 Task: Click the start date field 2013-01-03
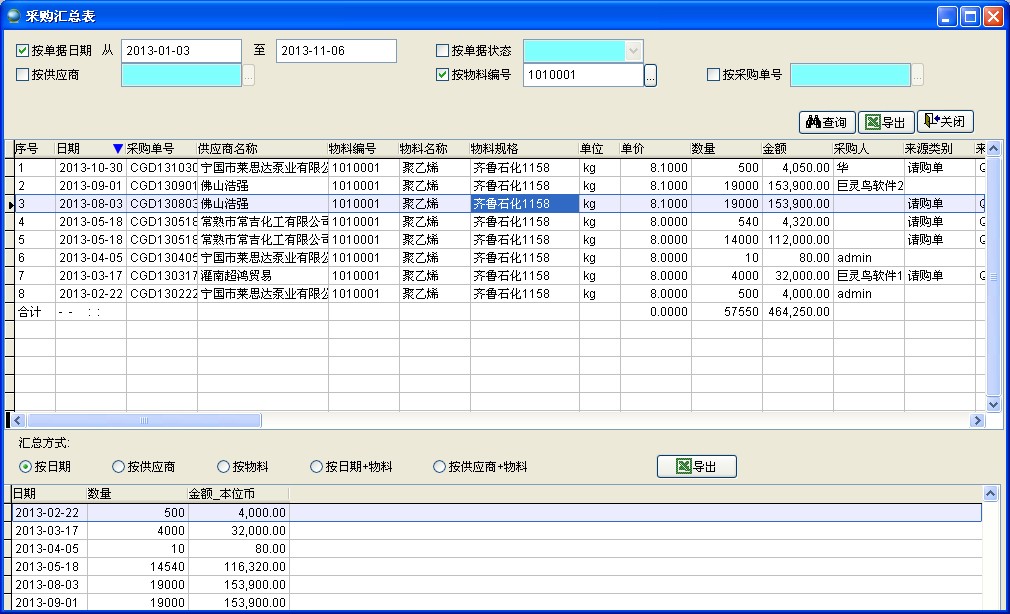(x=180, y=51)
